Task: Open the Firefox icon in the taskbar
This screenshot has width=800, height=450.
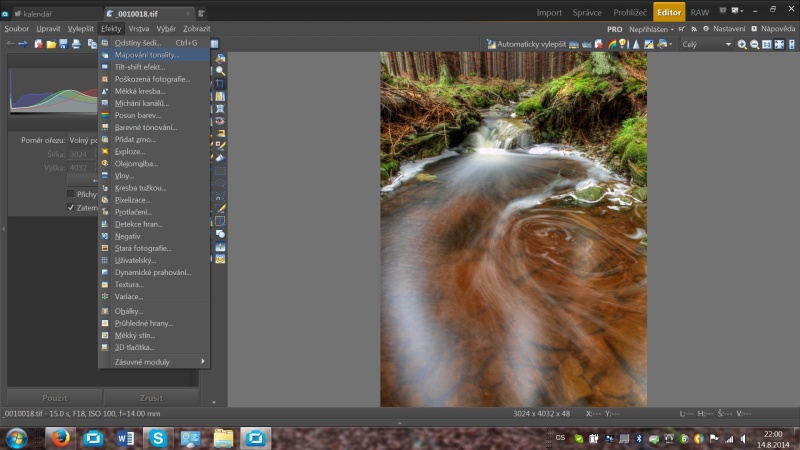Action: tap(59, 437)
